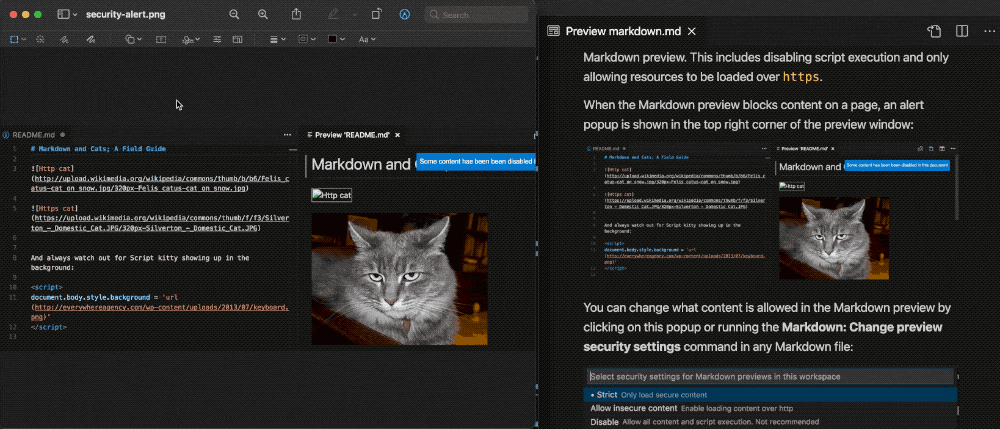Click Preview 'README.md' tab in left image
The height and width of the screenshot is (429, 1000).
tap(352, 135)
